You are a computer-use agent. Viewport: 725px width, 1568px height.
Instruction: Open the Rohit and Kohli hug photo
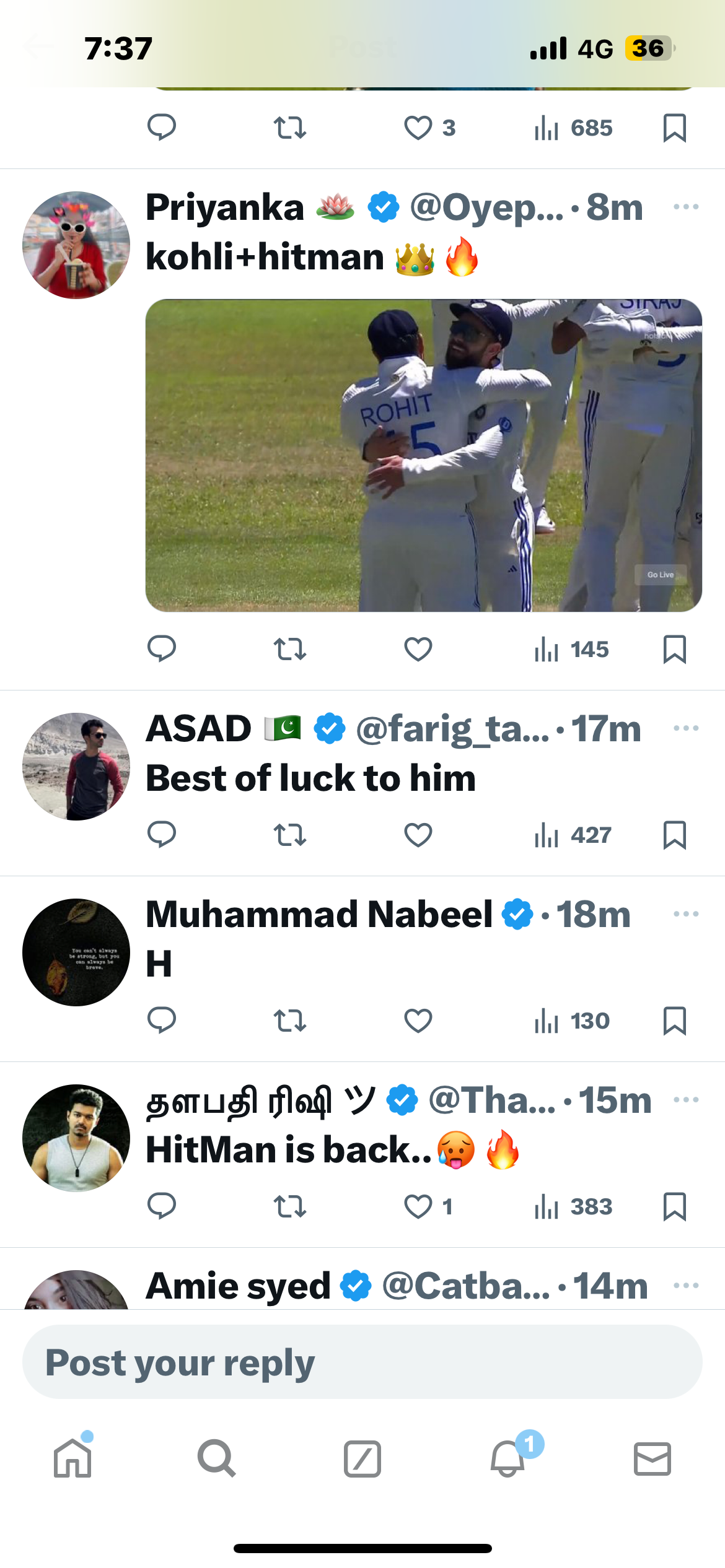coord(424,456)
